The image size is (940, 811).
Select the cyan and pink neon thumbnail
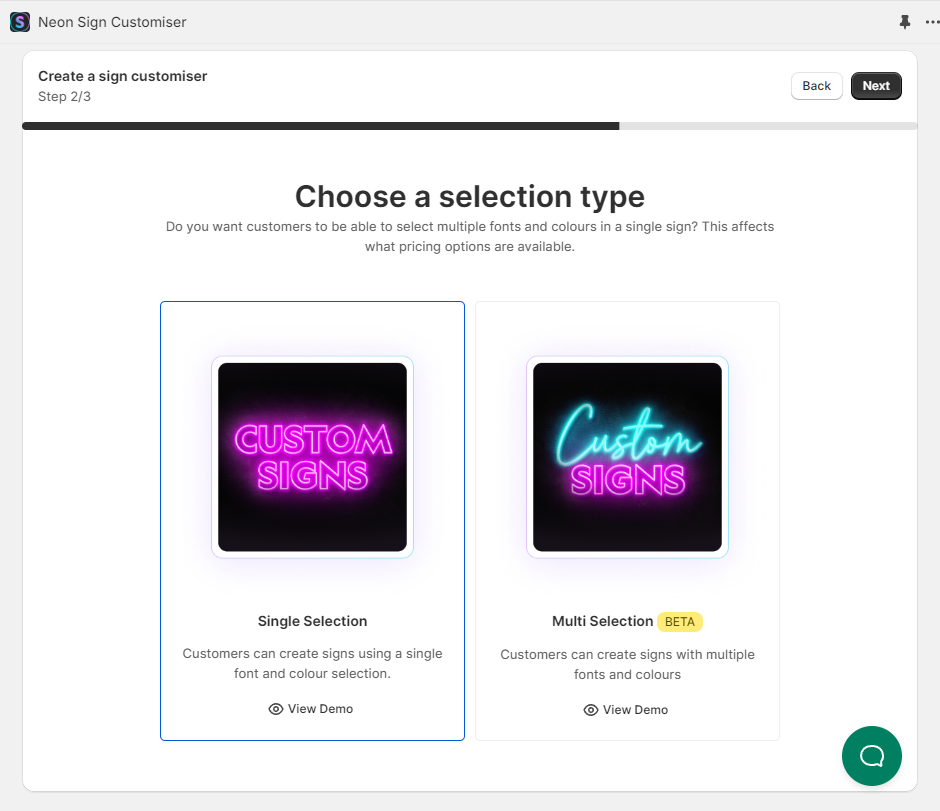tap(627, 457)
